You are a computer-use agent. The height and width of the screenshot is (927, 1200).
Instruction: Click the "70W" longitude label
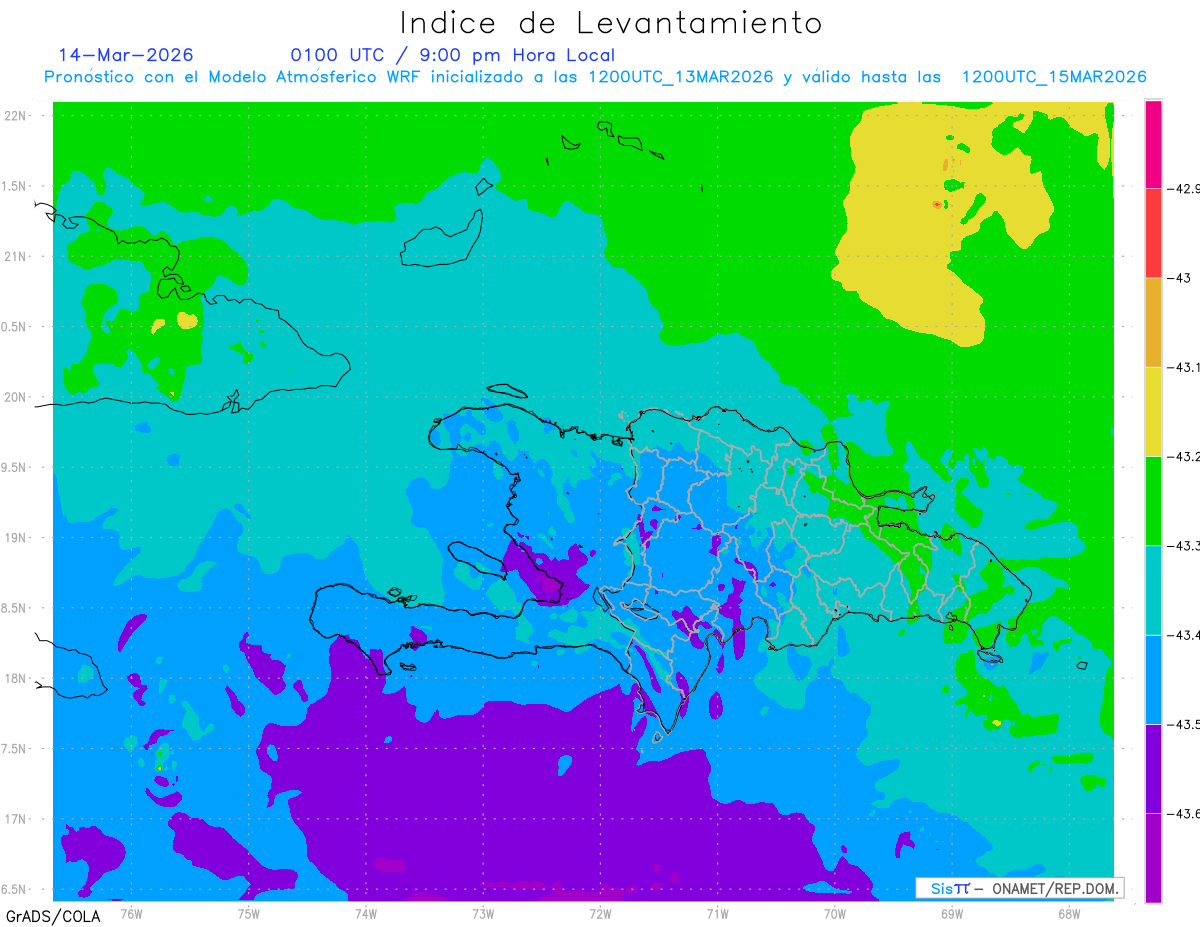(835, 913)
